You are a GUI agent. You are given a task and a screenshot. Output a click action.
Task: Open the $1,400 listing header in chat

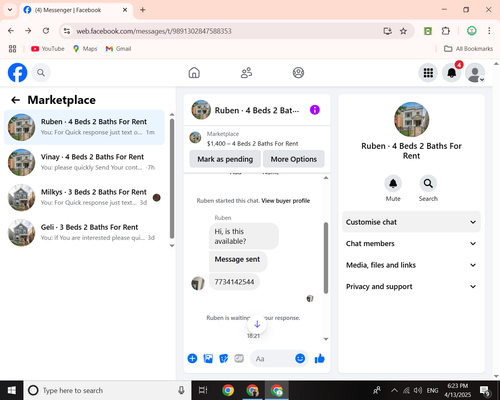257,139
